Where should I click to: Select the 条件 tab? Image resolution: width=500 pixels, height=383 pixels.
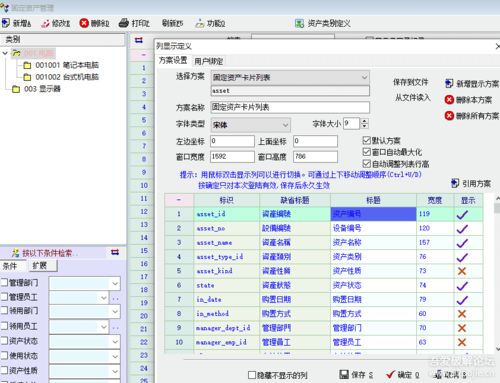(x=10, y=266)
